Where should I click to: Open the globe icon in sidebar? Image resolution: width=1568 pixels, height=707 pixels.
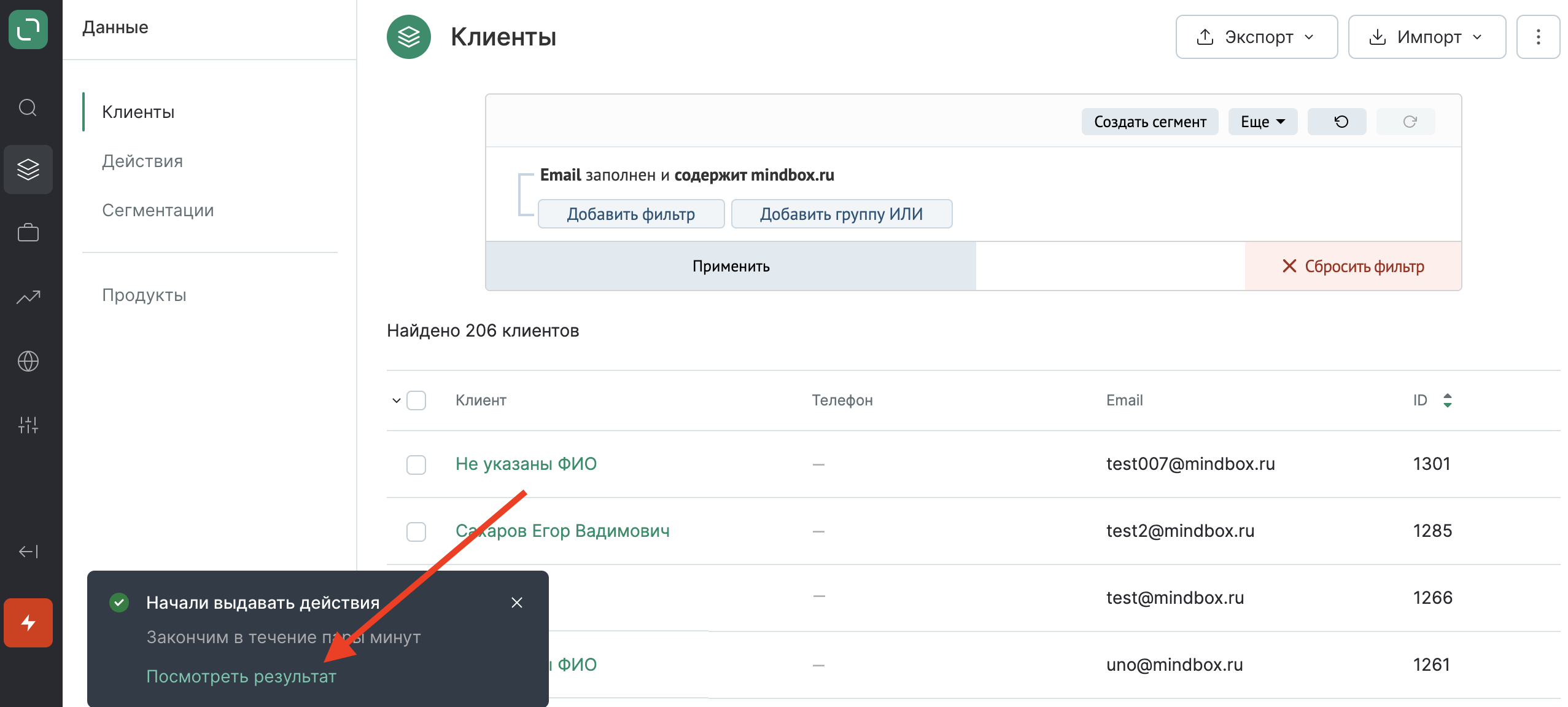(28, 361)
